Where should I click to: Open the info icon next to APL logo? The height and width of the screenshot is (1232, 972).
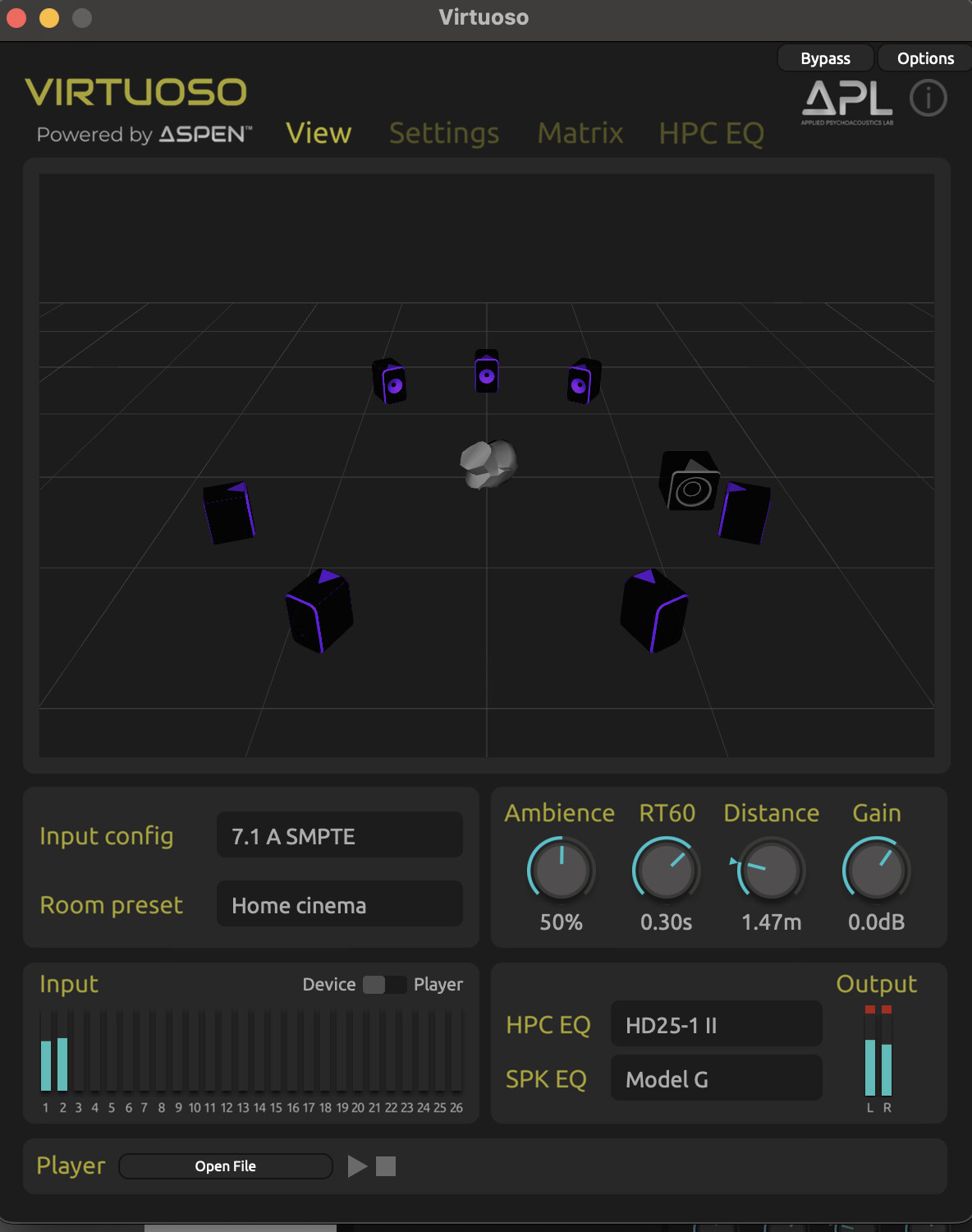[x=928, y=99]
